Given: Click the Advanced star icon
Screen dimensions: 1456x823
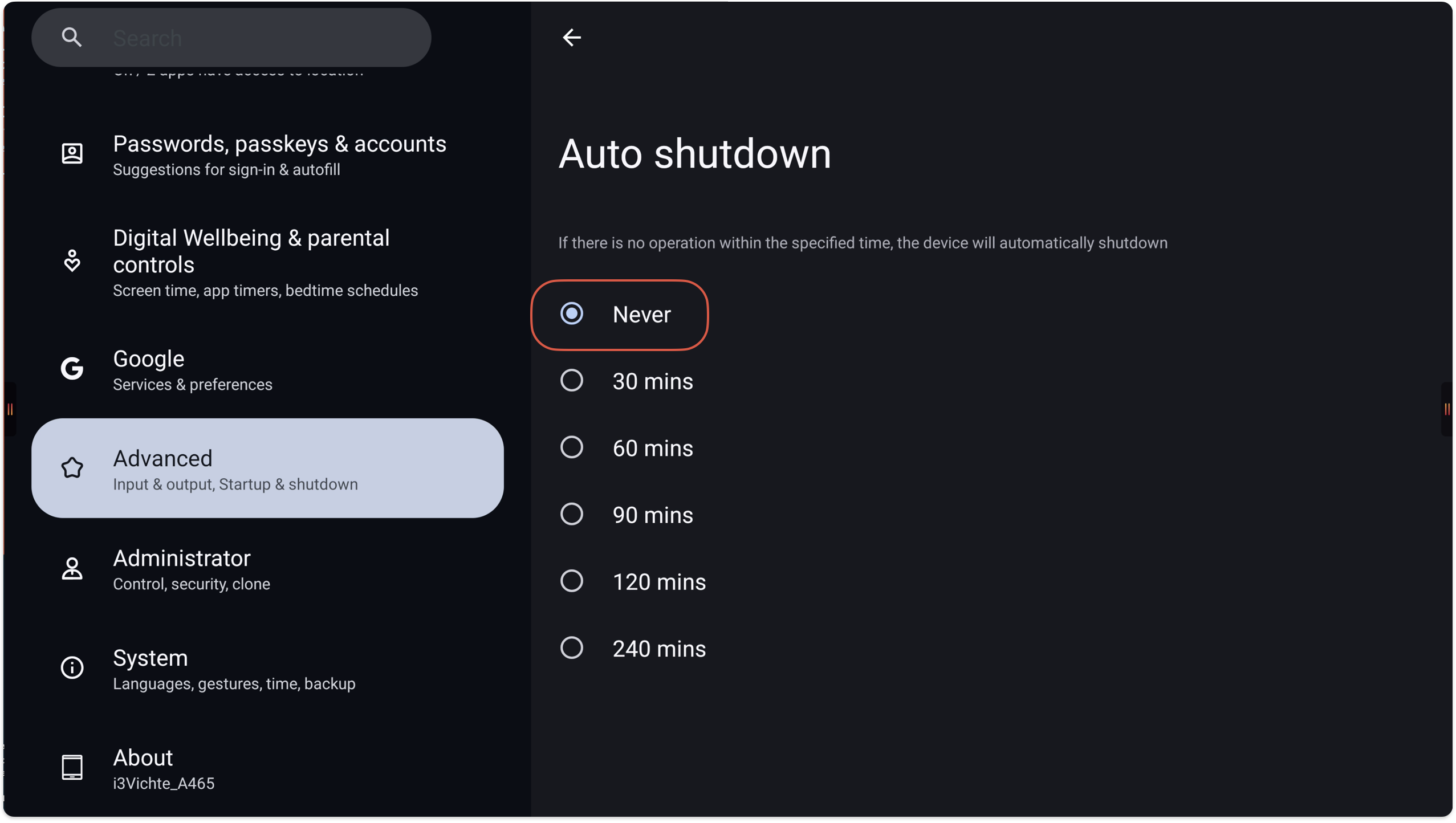Looking at the screenshot, I should 72,468.
